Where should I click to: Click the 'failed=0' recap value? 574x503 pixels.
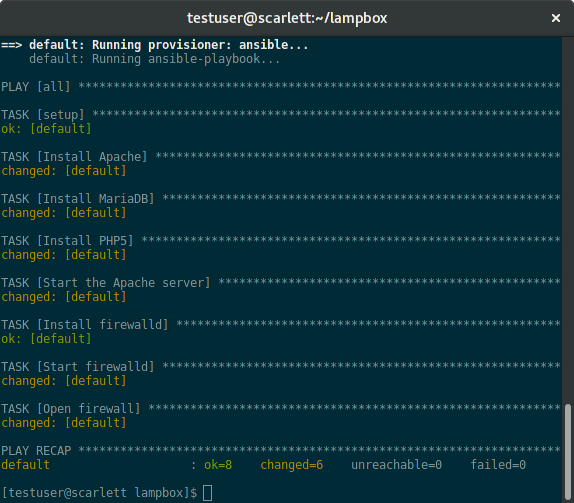[498, 465]
